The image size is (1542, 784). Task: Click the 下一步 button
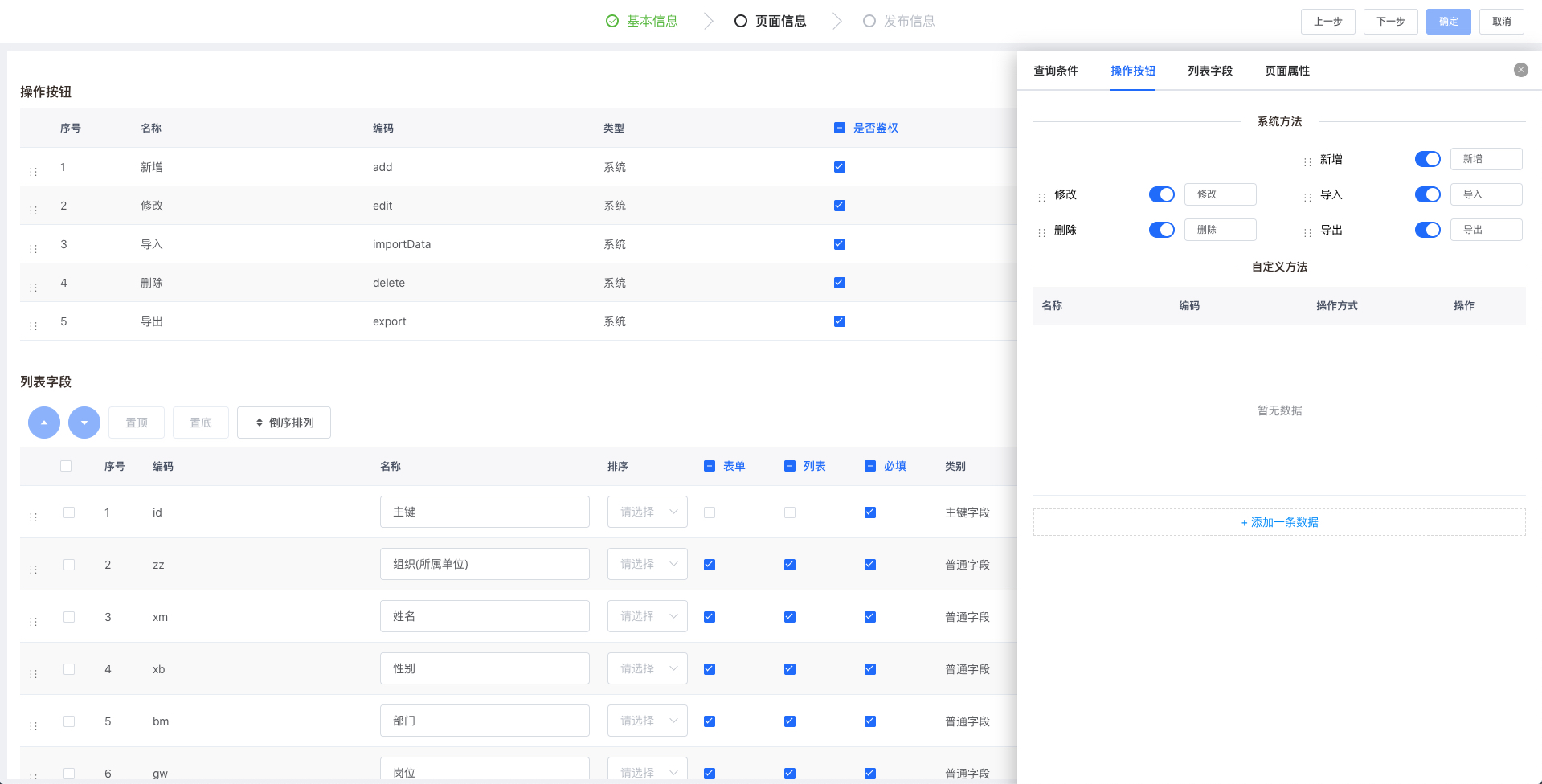[x=1391, y=22]
